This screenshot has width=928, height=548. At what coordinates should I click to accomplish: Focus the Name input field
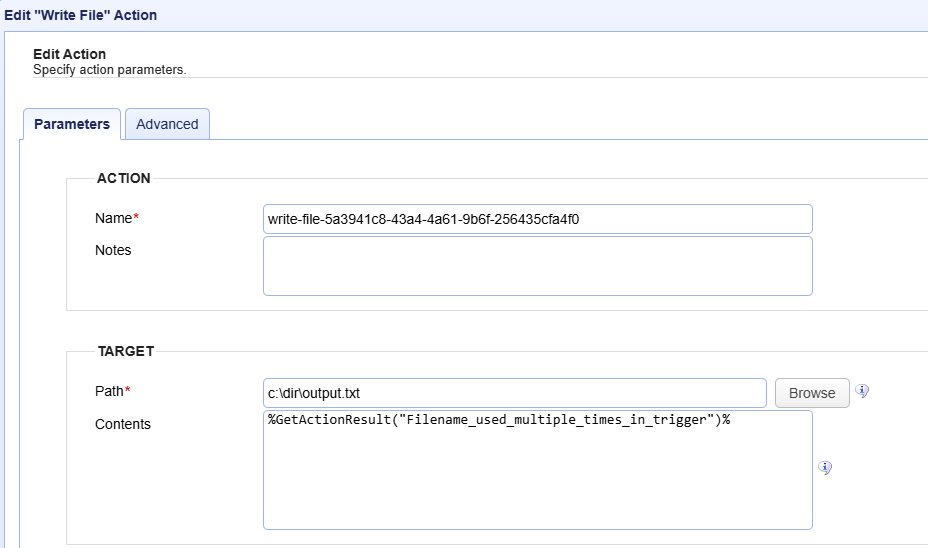point(537,219)
